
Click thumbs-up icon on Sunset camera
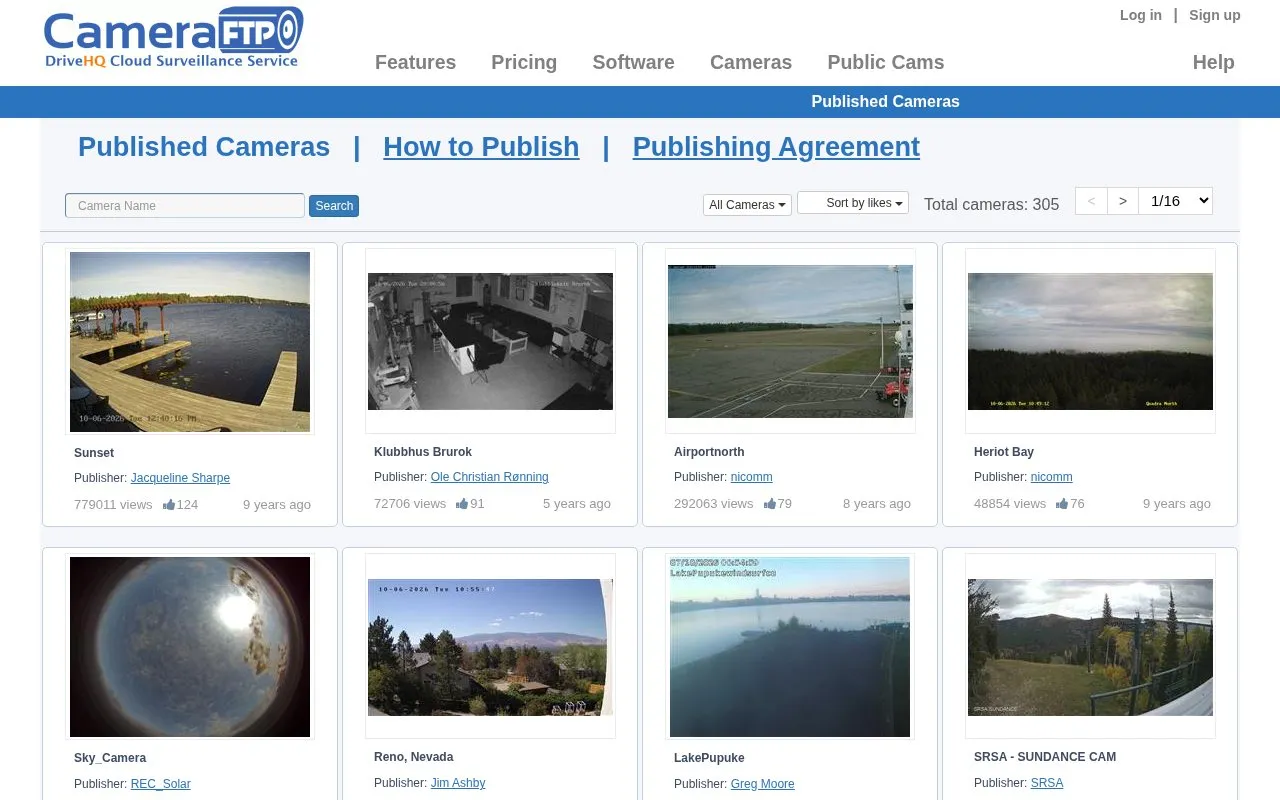coord(169,505)
